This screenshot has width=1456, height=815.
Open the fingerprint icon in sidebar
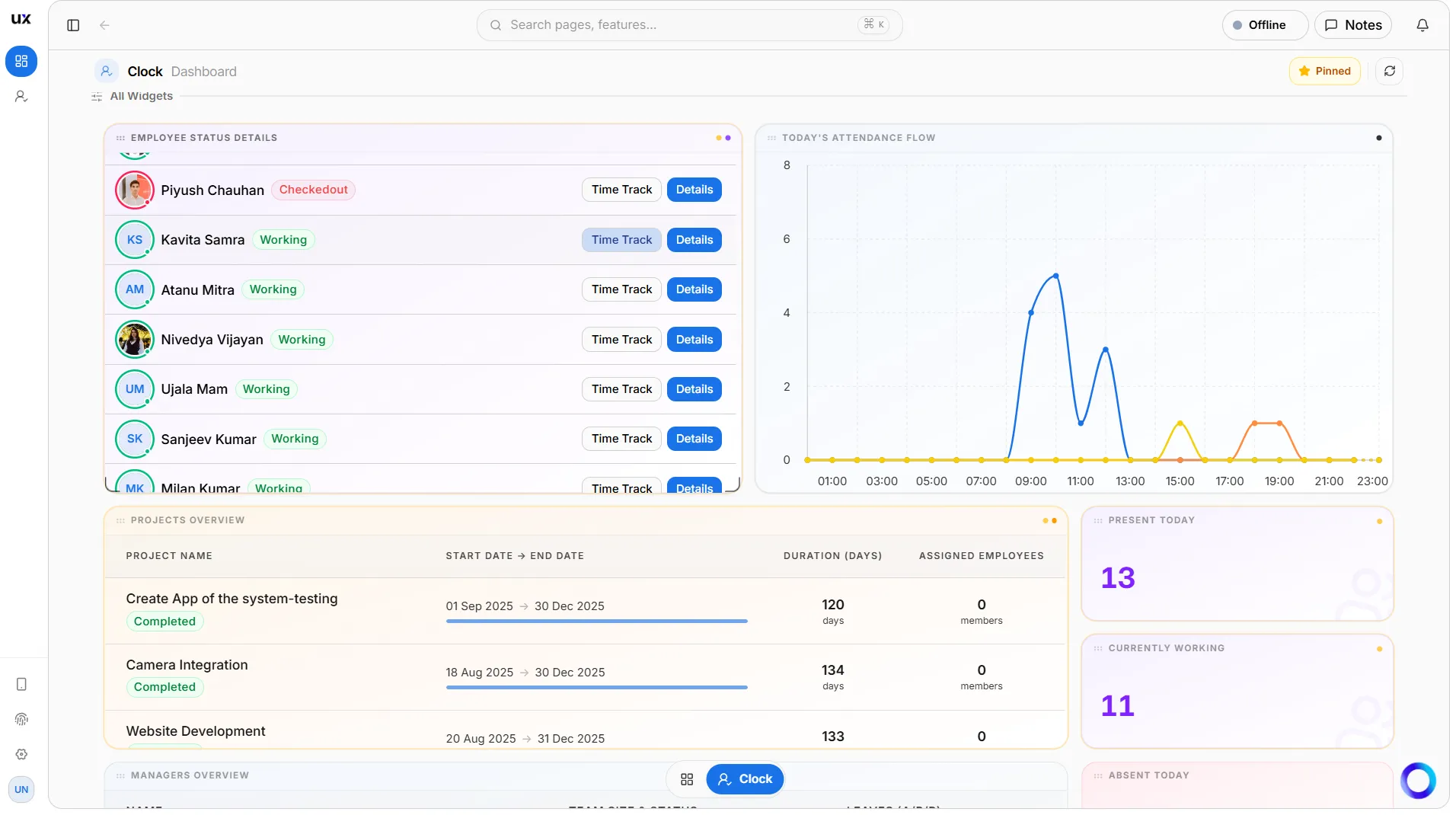[x=21, y=718]
